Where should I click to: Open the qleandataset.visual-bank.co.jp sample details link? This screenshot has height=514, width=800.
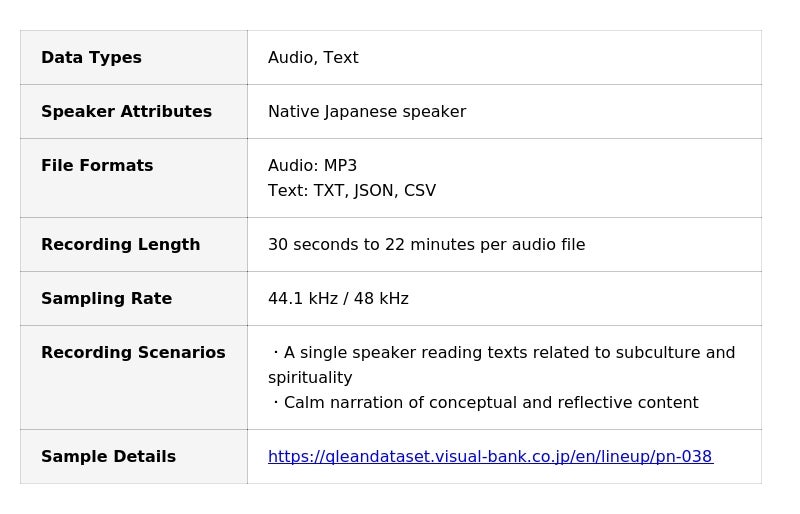click(490, 457)
